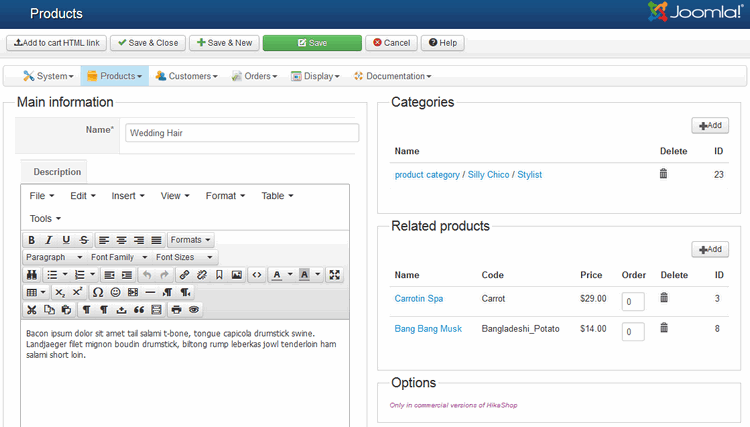Click the insert image icon
This screenshot has height=427, width=750.
coord(237,274)
